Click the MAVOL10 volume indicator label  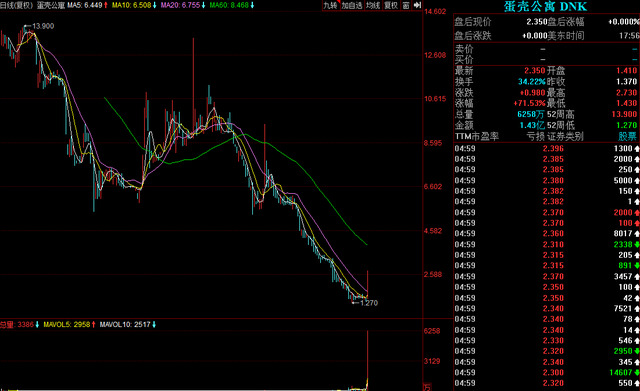[128, 324]
